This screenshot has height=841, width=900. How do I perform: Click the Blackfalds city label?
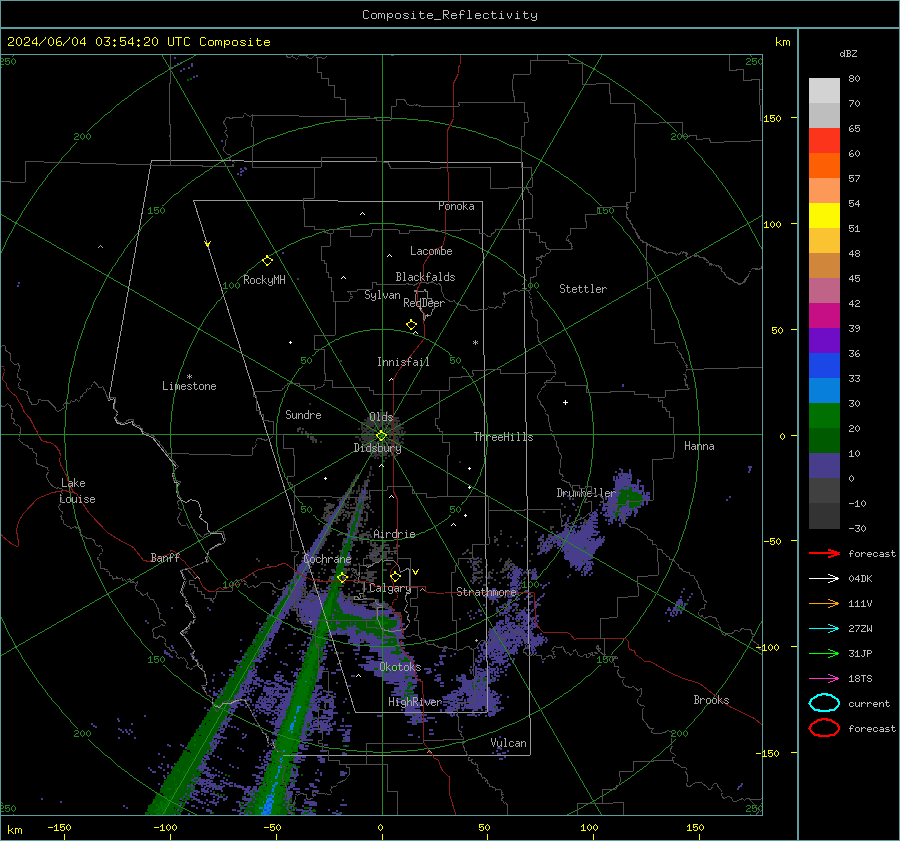click(x=425, y=277)
